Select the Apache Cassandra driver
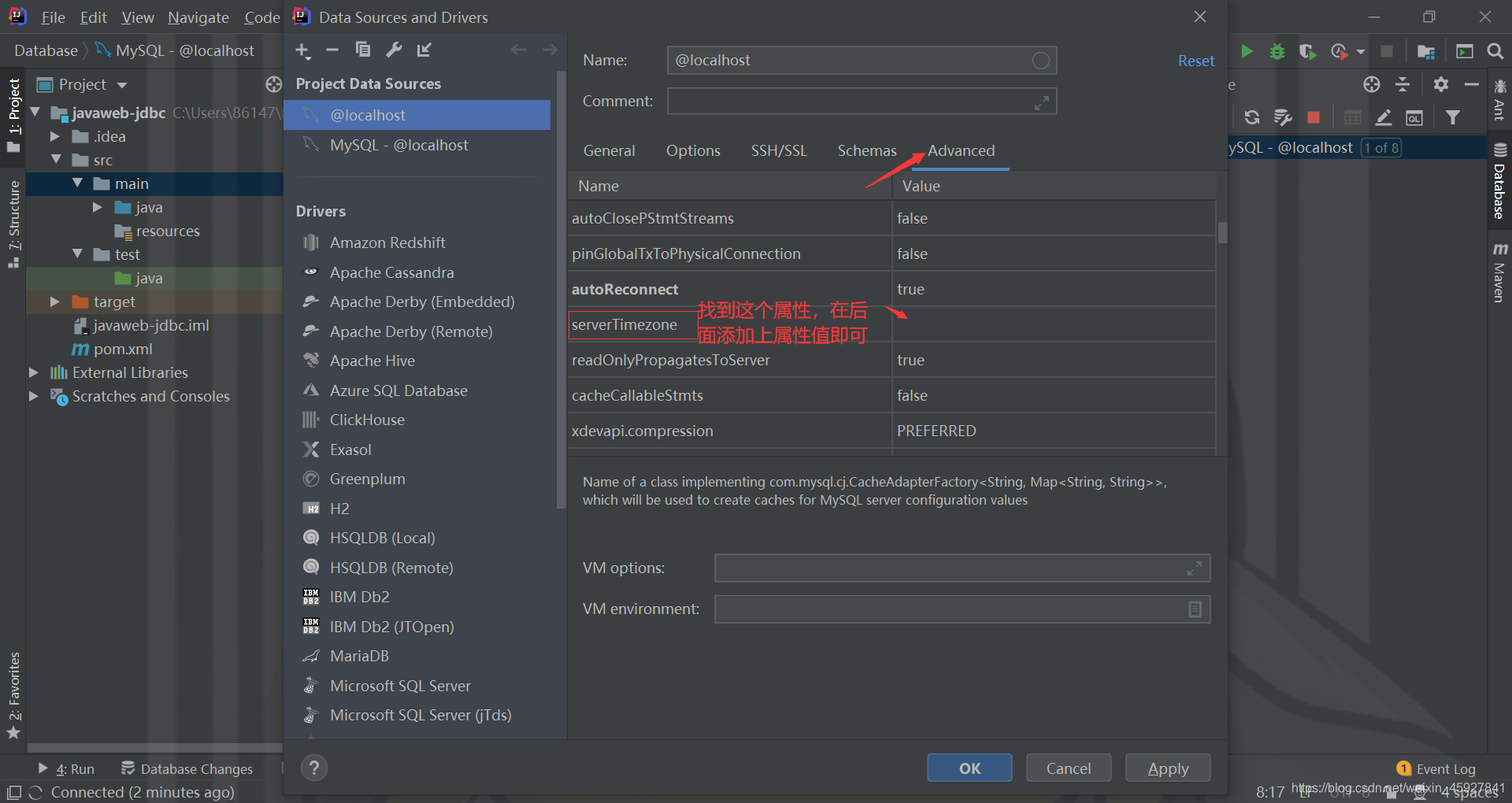Image resolution: width=1512 pixels, height=803 pixels. [x=391, y=272]
